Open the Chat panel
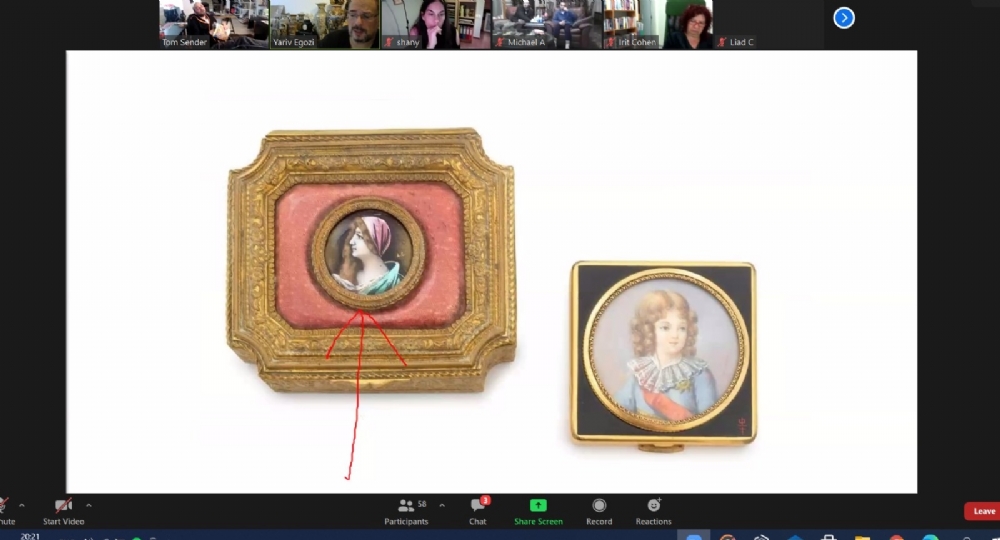 pos(478,512)
